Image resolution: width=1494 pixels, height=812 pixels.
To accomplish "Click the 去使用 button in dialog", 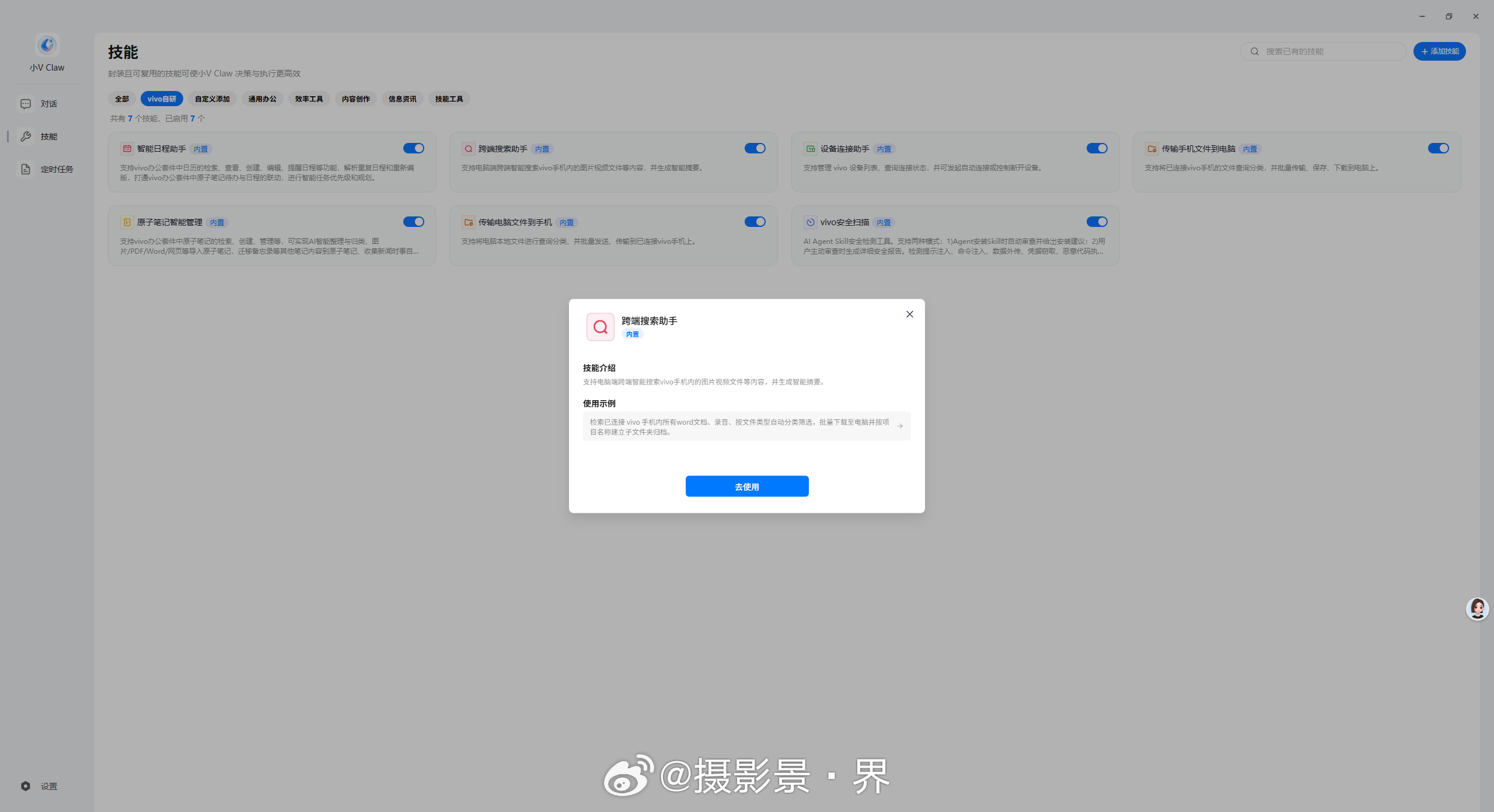I will [747, 487].
